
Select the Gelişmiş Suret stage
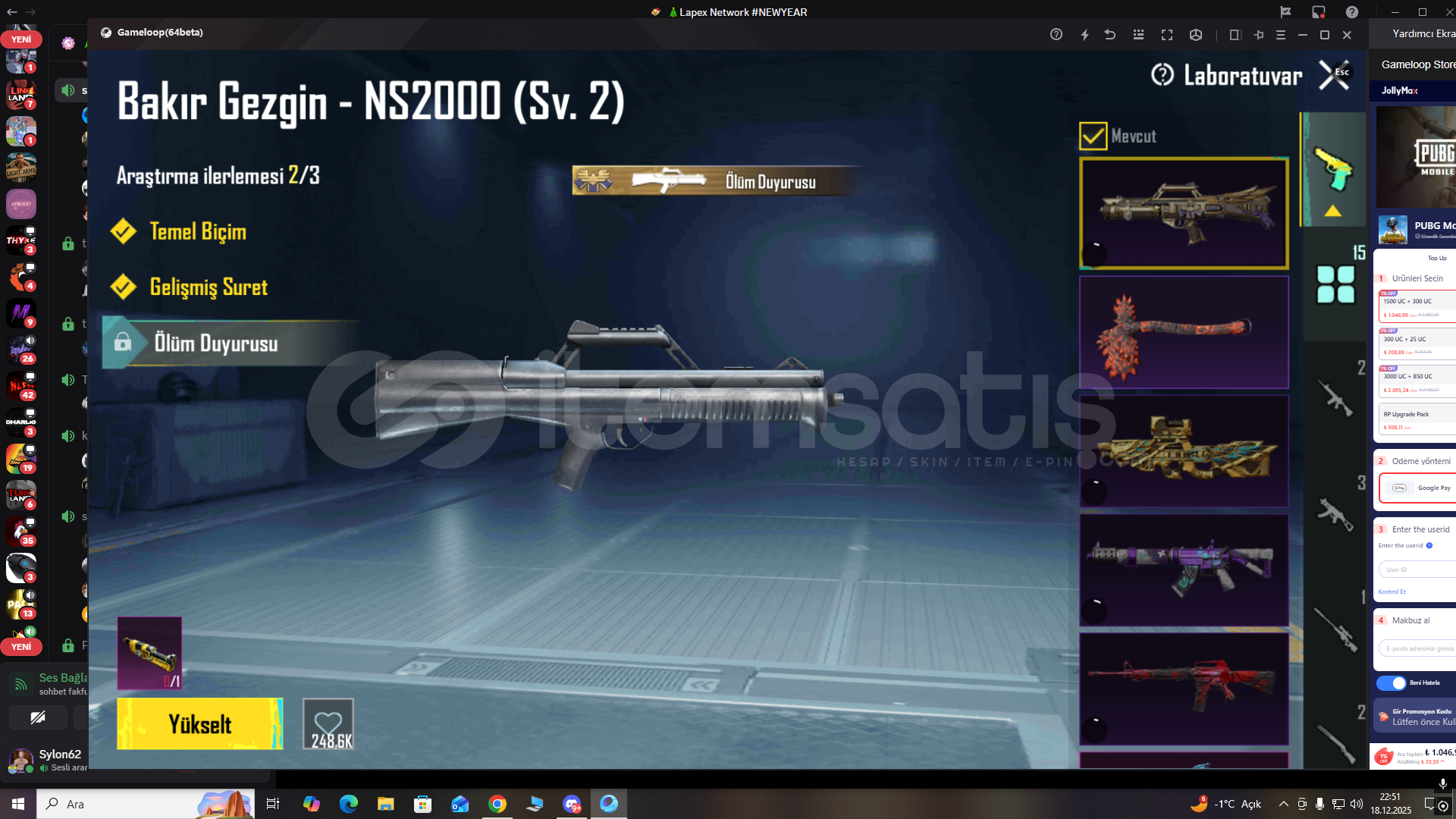tap(209, 287)
